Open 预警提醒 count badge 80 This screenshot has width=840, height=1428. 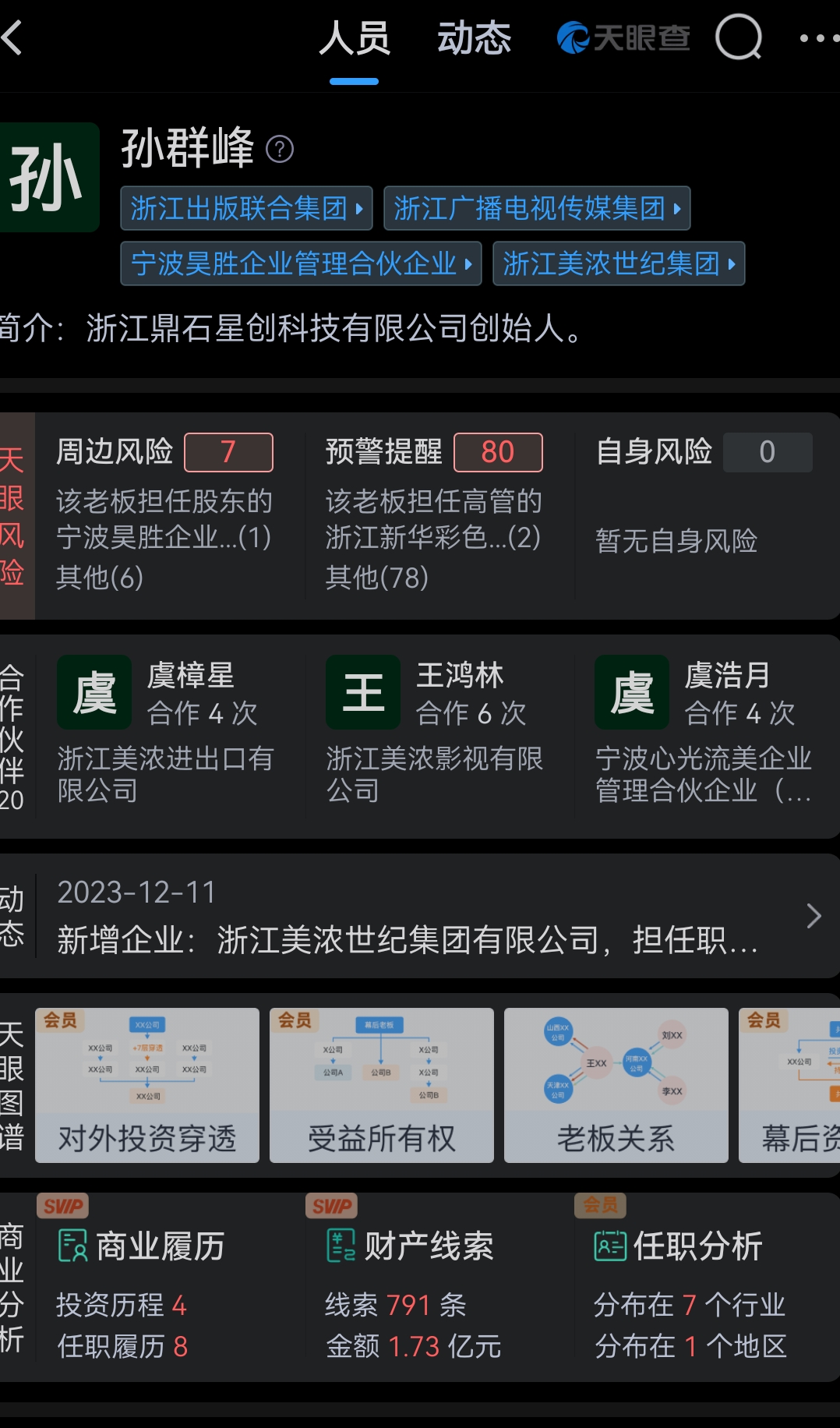coord(498,452)
